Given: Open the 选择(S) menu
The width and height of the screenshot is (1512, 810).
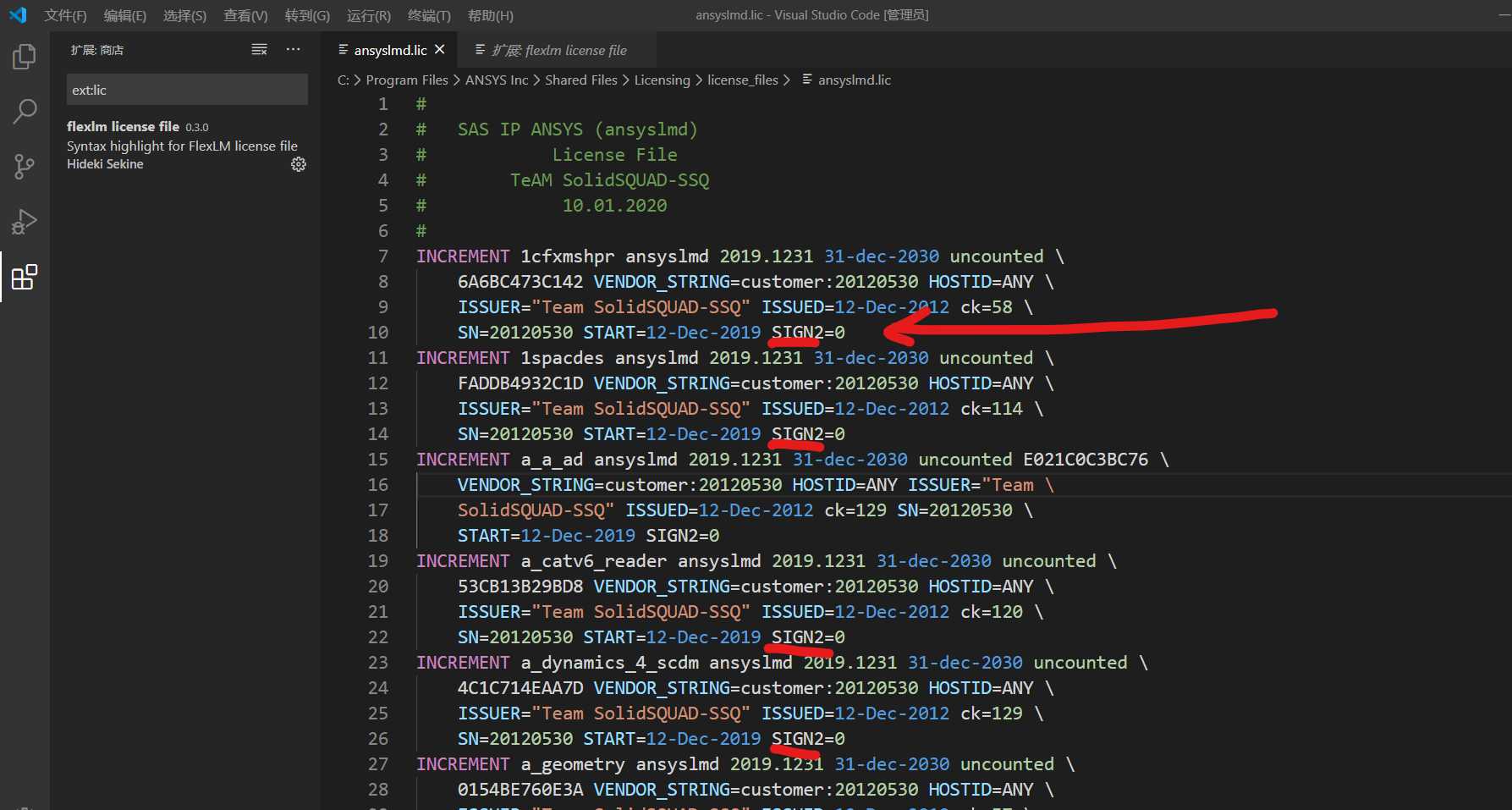Looking at the screenshot, I should click(184, 15).
